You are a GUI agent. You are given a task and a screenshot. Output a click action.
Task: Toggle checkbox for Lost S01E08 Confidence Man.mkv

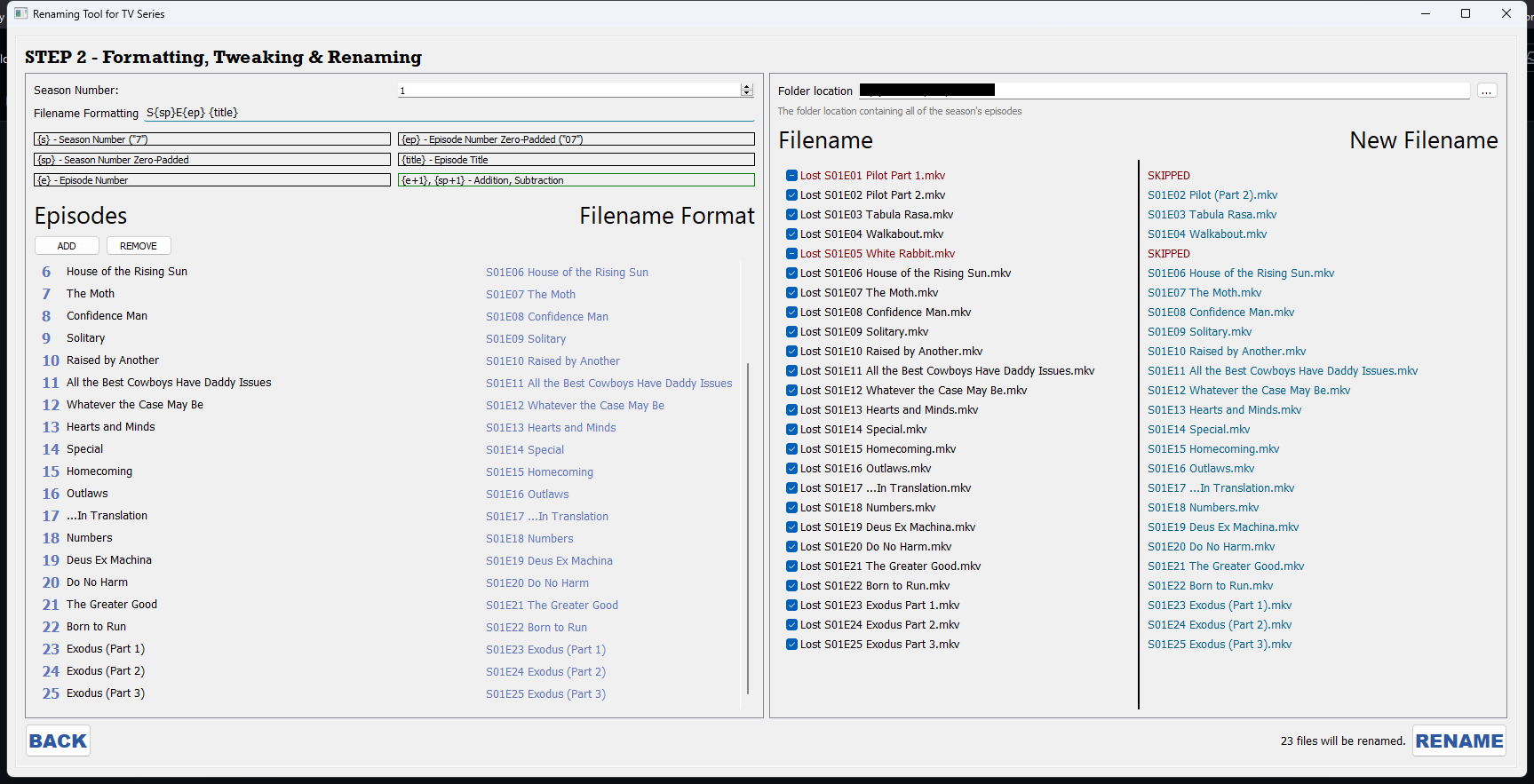click(791, 313)
